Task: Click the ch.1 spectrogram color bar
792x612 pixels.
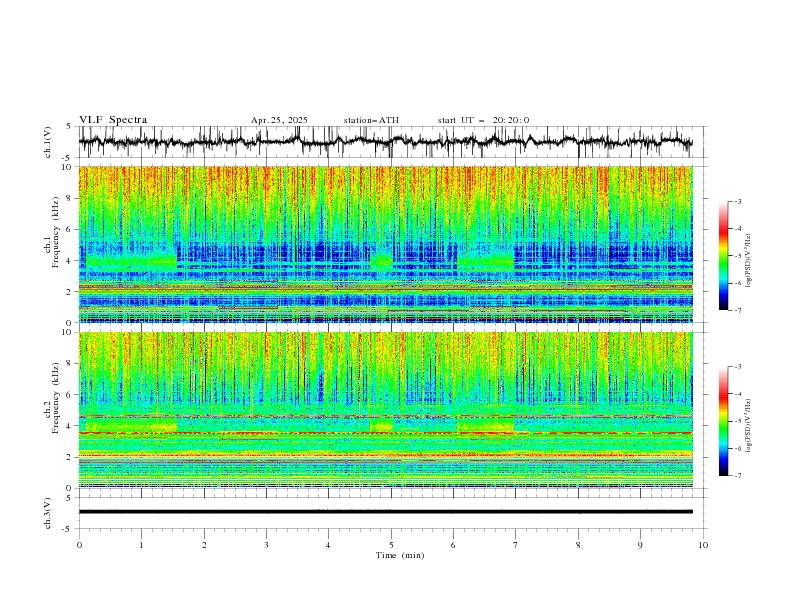Action: point(723,256)
